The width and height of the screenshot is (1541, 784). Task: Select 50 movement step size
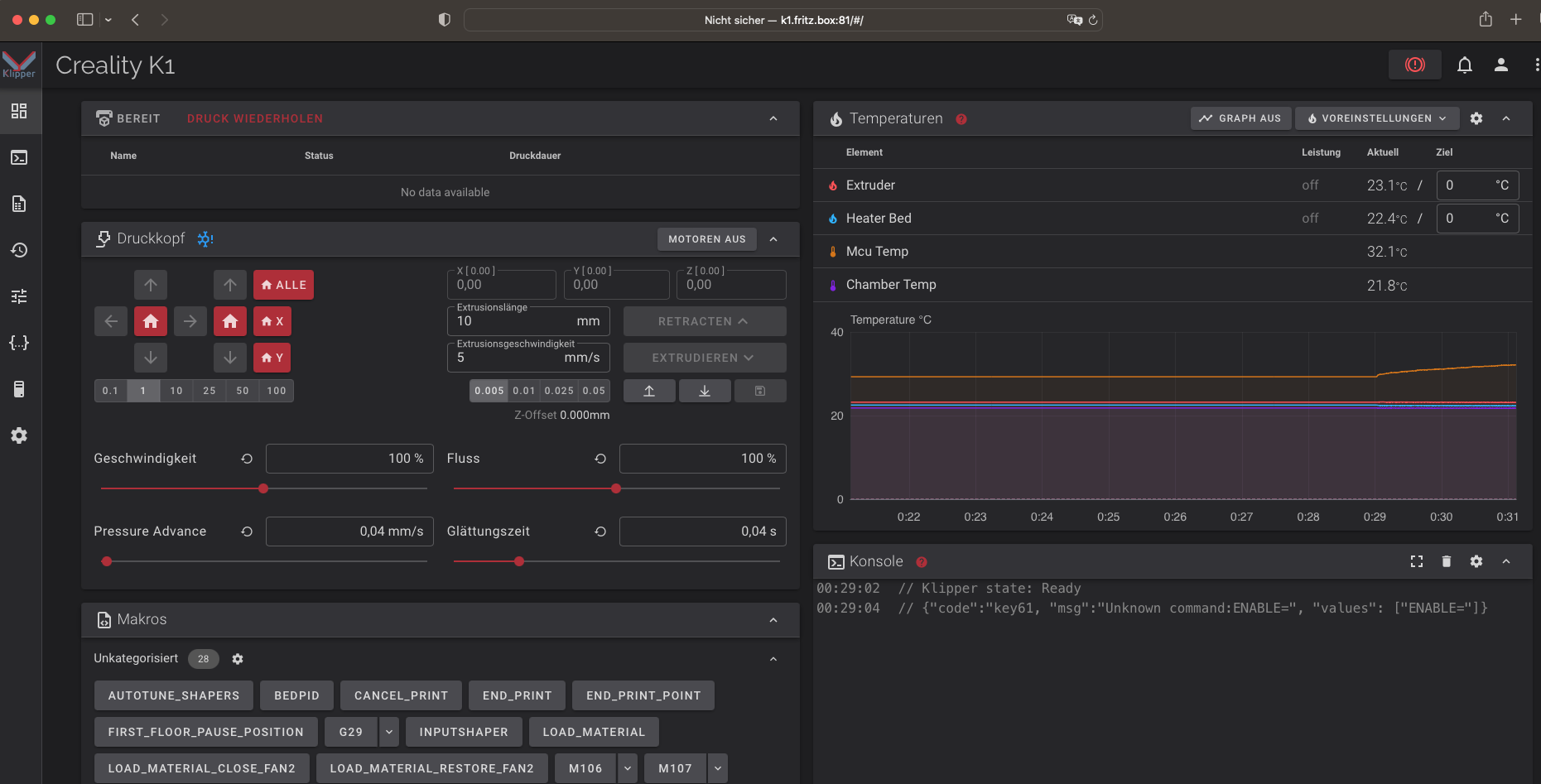(x=243, y=391)
